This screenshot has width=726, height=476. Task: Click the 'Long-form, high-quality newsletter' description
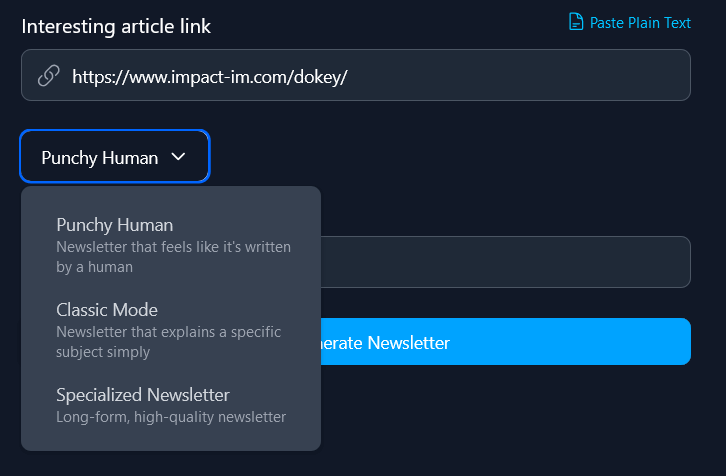171,417
